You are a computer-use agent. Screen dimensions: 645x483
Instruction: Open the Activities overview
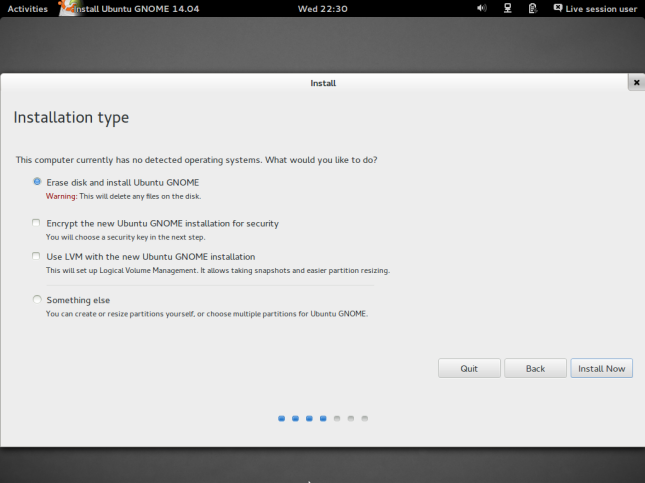click(27, 8)
